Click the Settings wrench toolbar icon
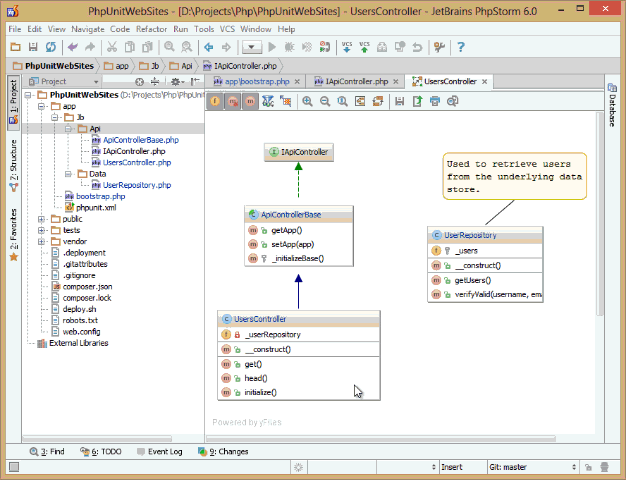This screenshot has width=626, height=480. (439, 47)
